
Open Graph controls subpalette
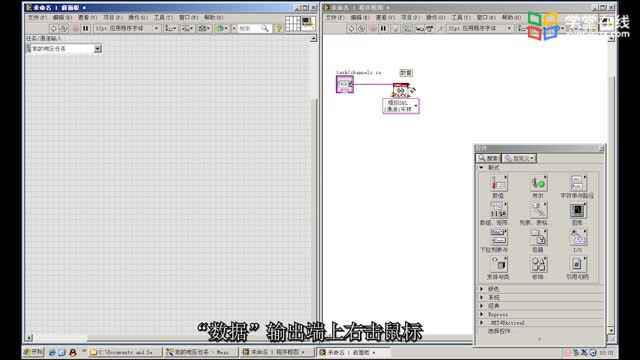point(577,210)
